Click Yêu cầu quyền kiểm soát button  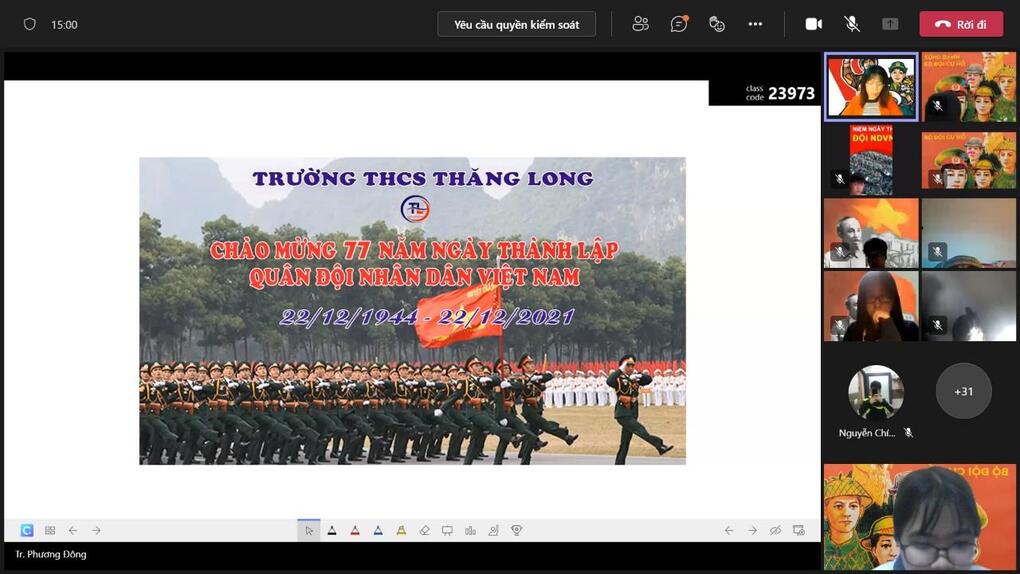[x=517, y=25]
